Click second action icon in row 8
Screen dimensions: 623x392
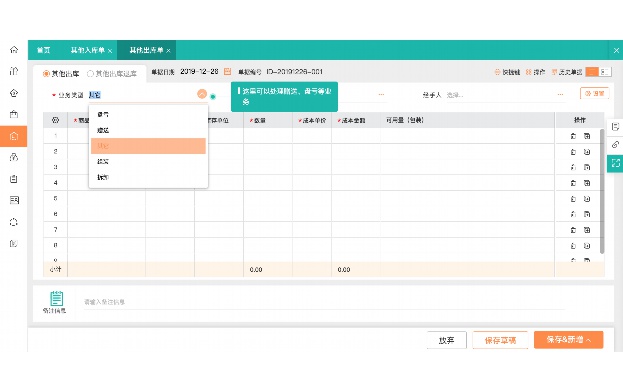pyautogui.click(x=587, y=246)
